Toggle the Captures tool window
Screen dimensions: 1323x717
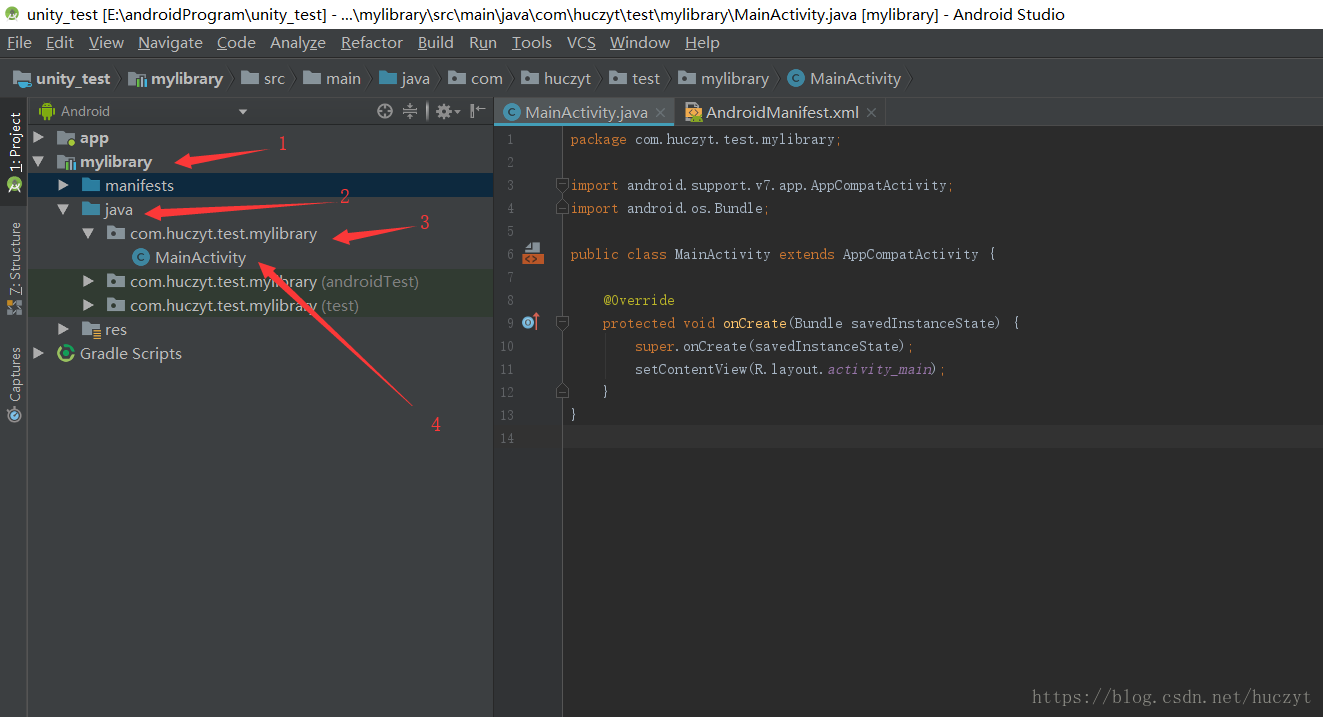coord(14,384)
